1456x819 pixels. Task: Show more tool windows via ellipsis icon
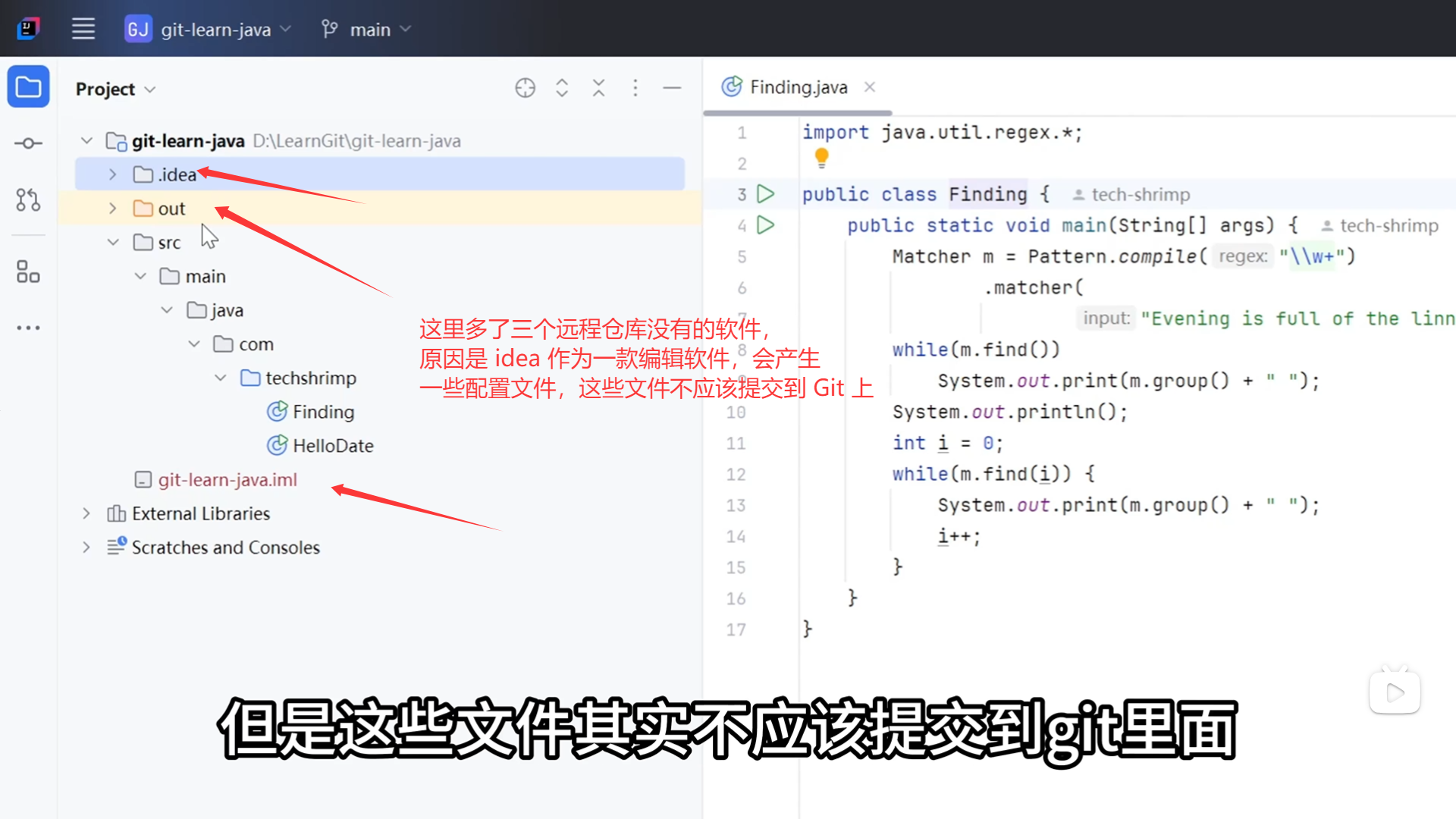coord(28,328)
